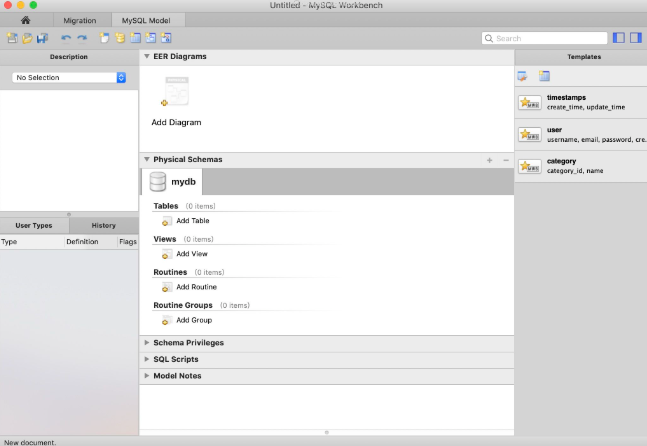Image resolution: width=647 pixels, height=446 pixels.
Task: Open the template editor icon
Action: pos(522,76)
